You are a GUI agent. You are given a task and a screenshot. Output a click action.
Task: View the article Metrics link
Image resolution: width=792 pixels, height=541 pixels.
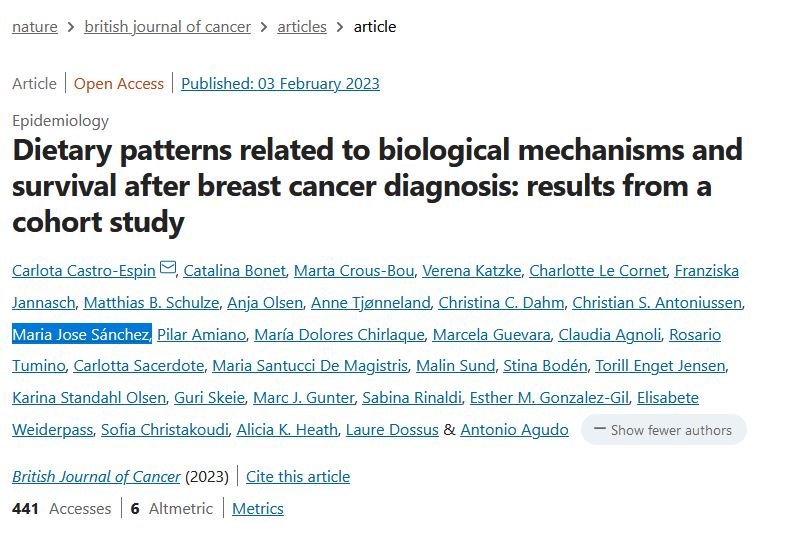pyautogui.click(x=258, y=509)
